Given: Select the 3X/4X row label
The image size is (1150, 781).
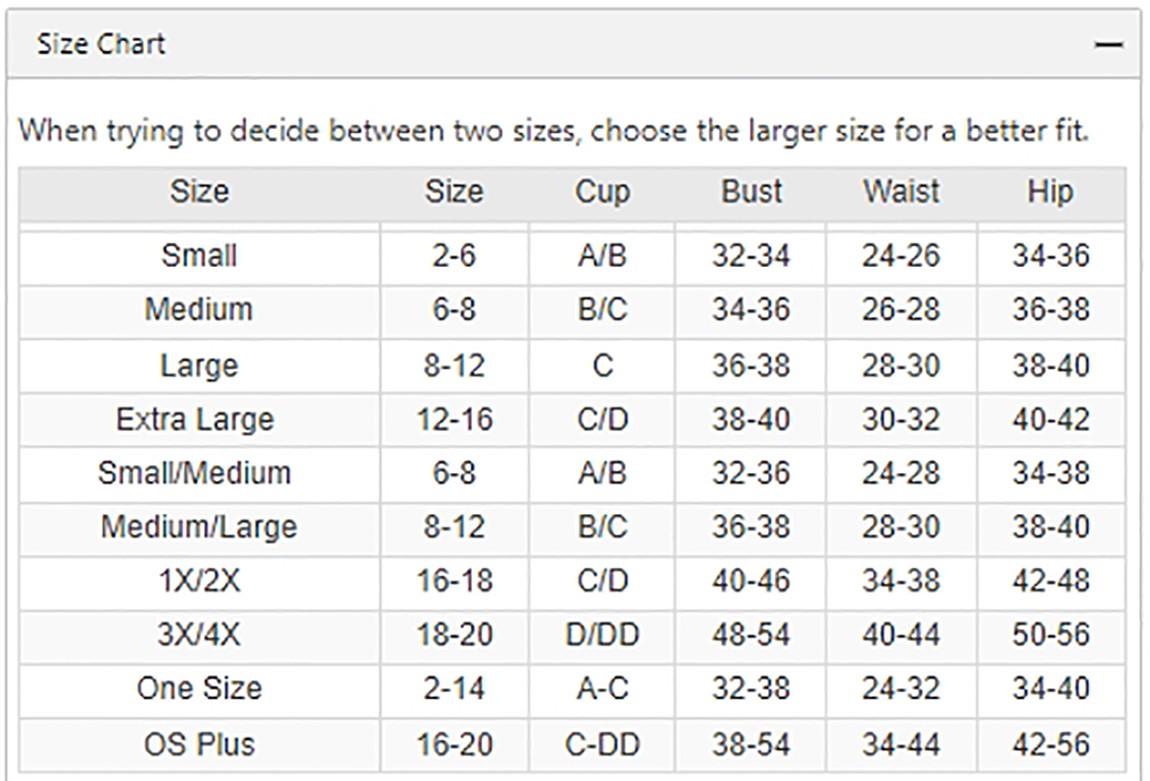Looking at the screenshot, I should [x=199, y=634].
